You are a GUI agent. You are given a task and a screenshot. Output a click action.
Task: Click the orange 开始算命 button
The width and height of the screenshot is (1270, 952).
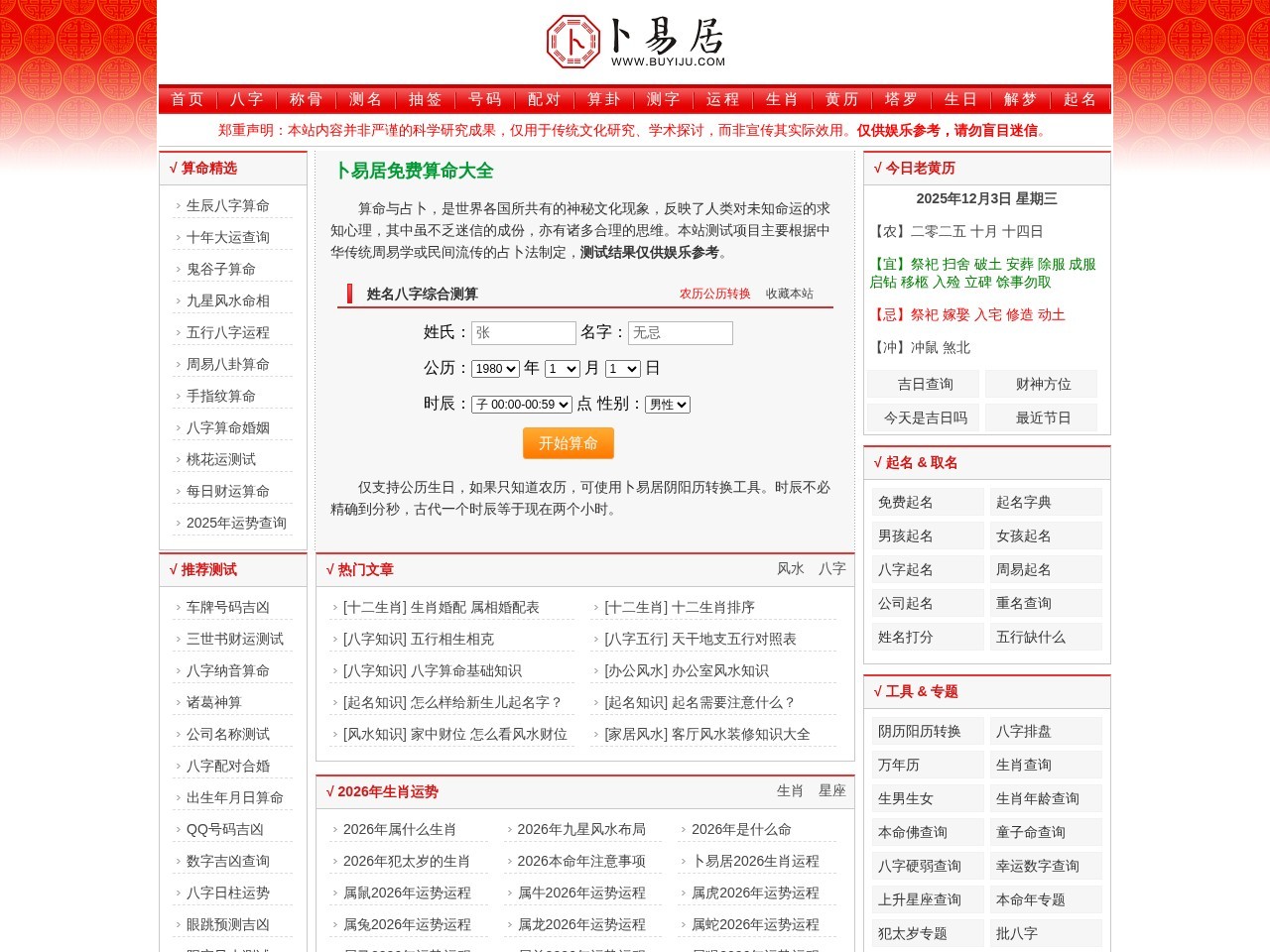[x=568, y=443]
